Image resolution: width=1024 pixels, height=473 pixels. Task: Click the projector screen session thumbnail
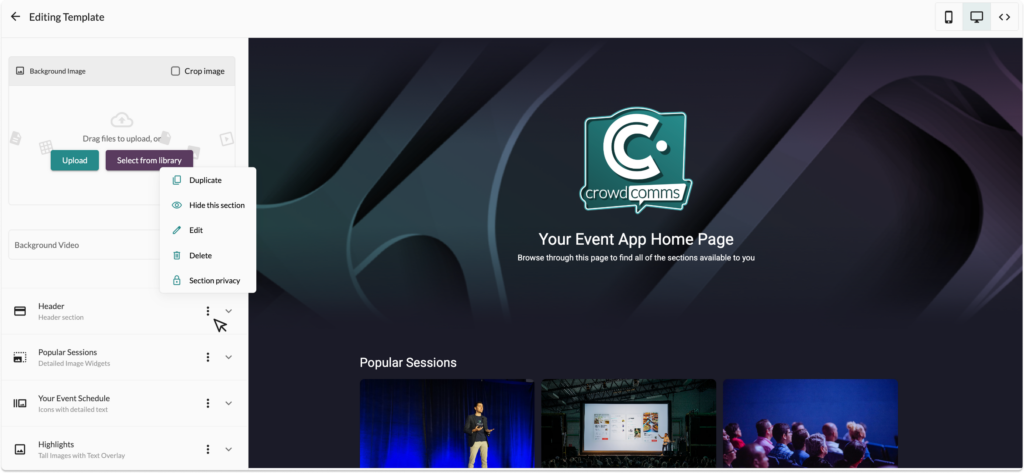[x=628, y=423]
